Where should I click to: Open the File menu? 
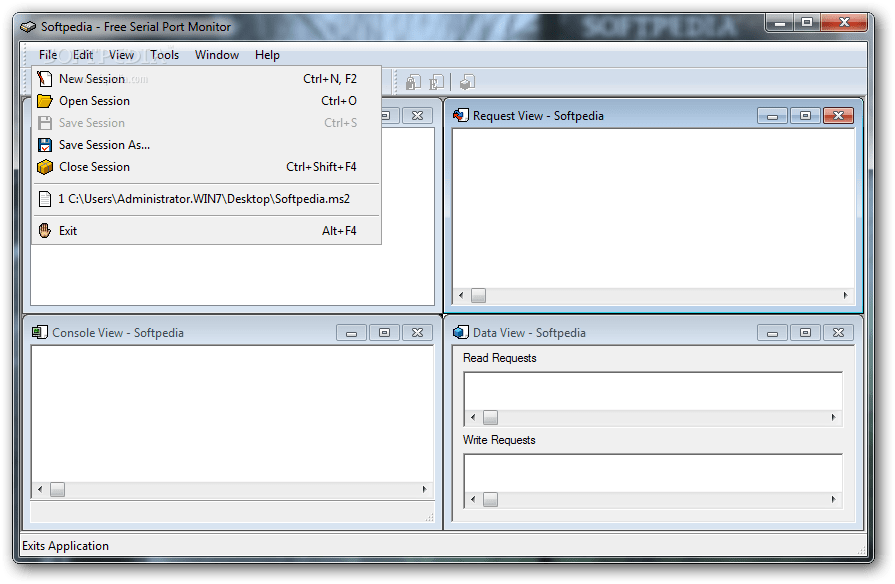pos(48,55)
